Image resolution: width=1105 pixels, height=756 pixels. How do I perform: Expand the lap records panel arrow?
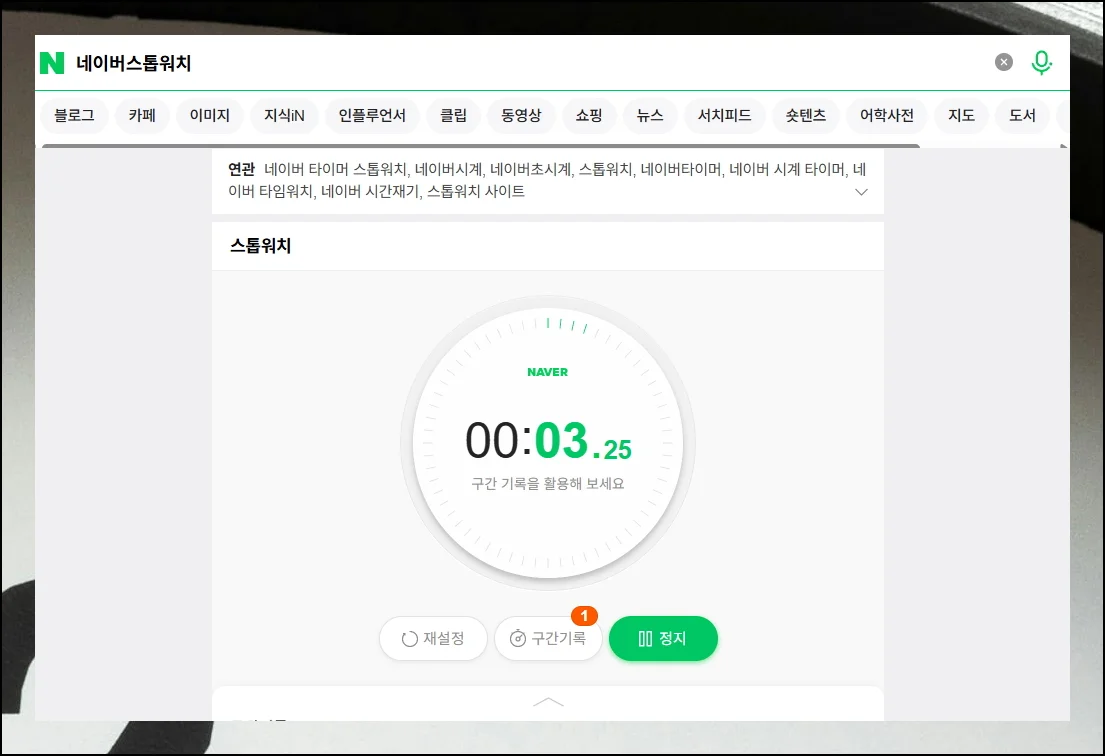click(x=548, y=702)
